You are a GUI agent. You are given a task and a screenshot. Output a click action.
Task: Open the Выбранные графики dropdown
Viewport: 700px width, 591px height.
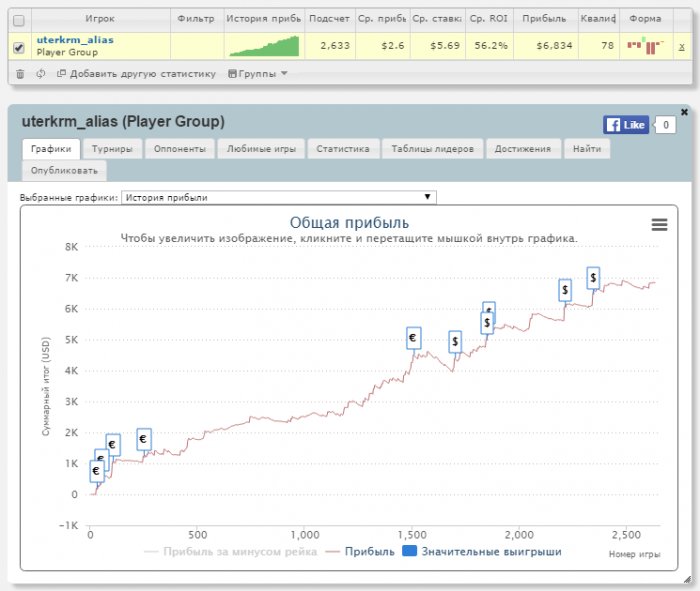coord(278,198)
